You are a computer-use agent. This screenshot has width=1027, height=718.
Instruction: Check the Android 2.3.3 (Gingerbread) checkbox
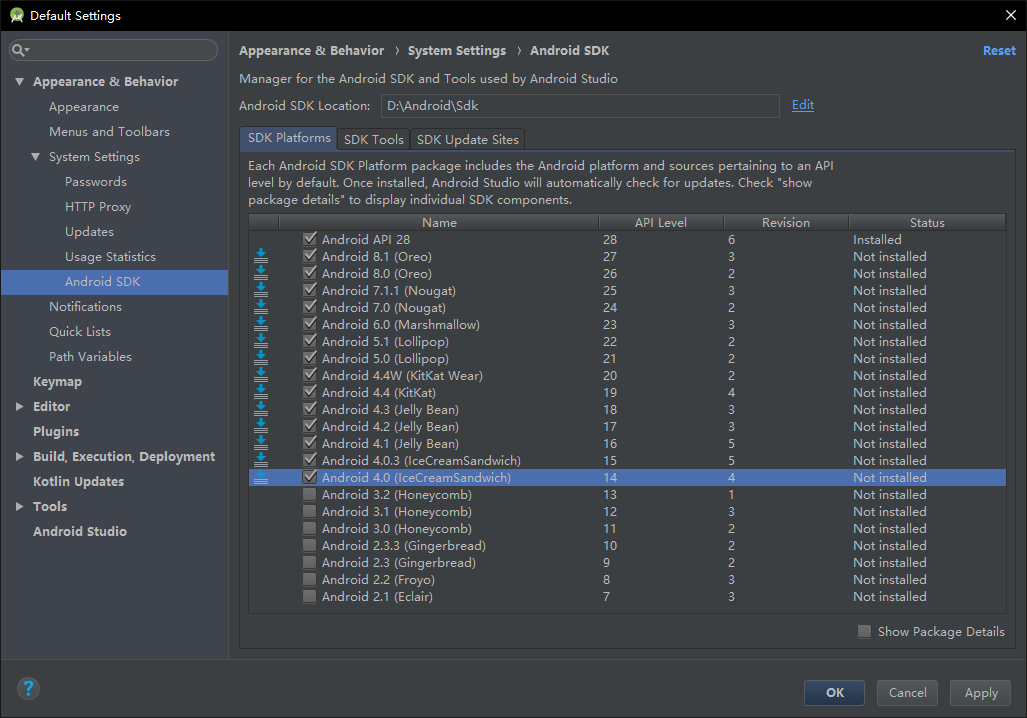click(x=310, y=546)
